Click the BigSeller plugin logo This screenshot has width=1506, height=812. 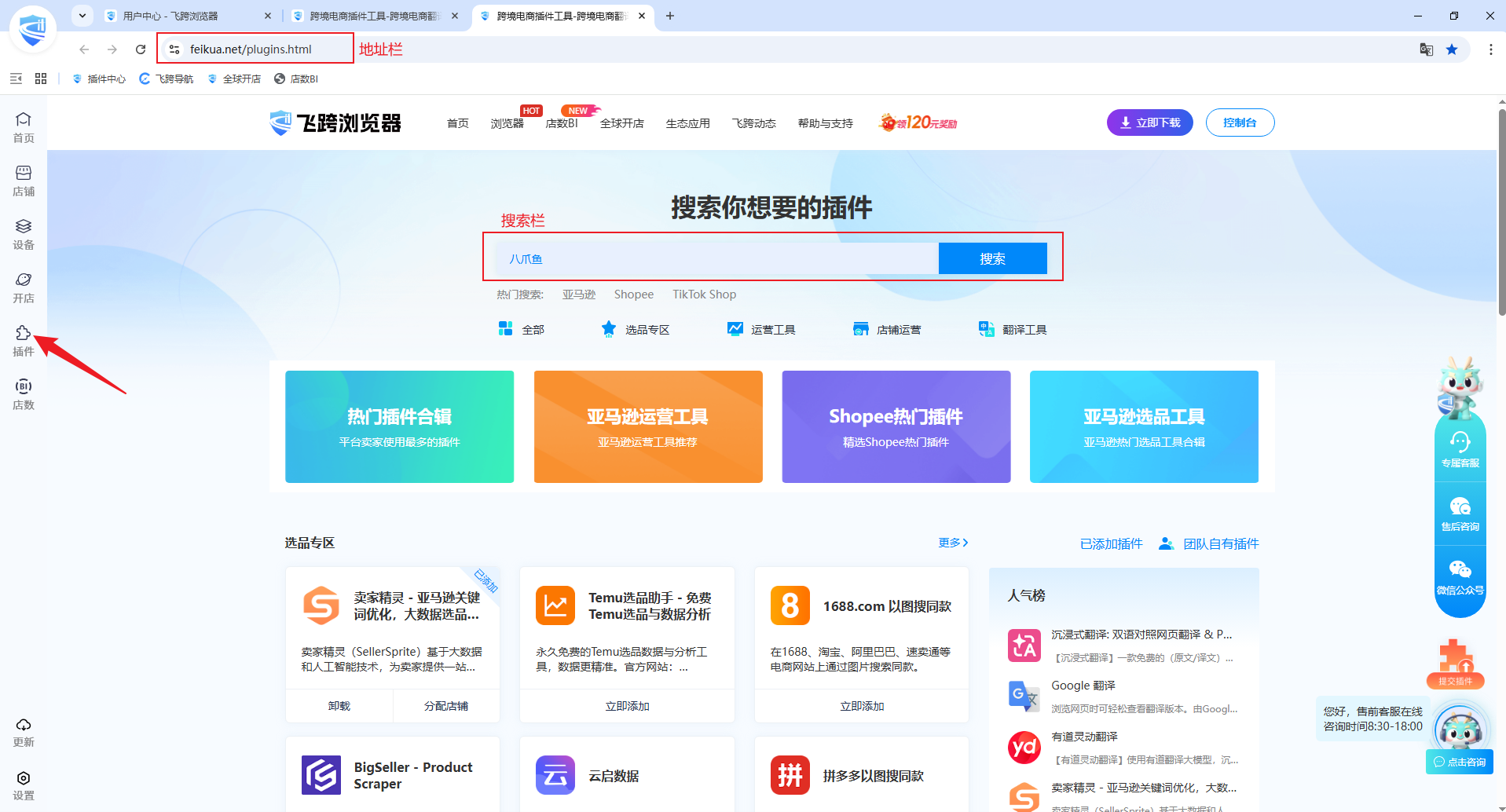(x=321, y=775)
